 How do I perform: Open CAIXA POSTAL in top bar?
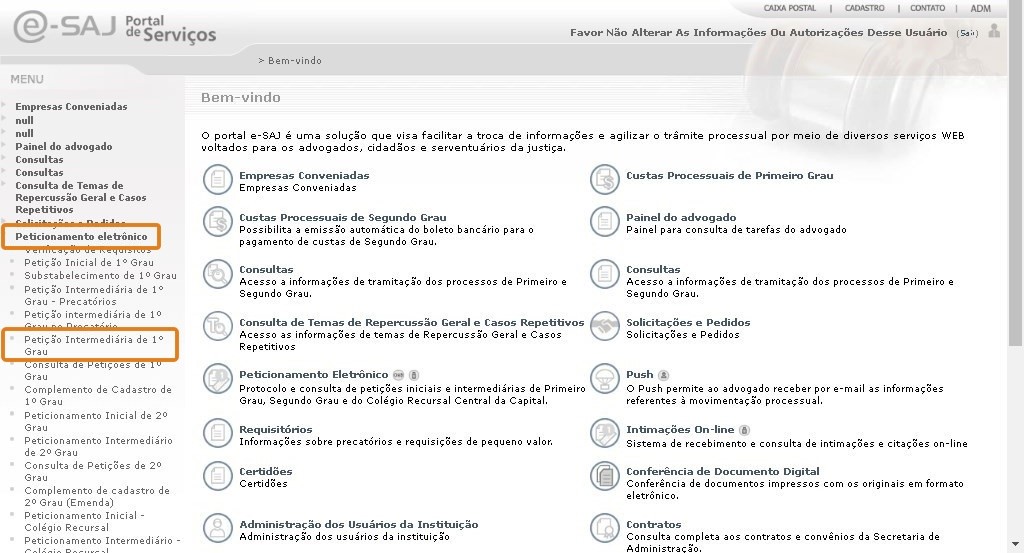[790, 8]
